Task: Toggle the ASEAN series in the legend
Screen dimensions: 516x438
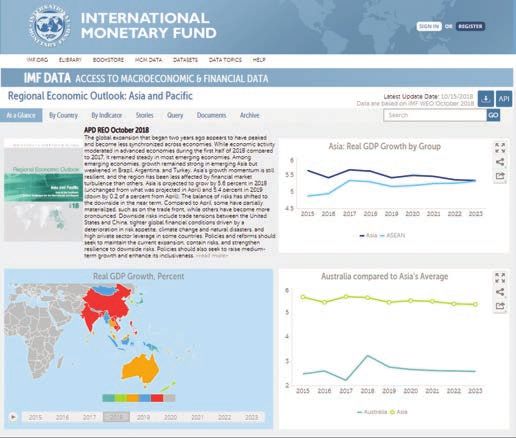Action: click(392, 235)
